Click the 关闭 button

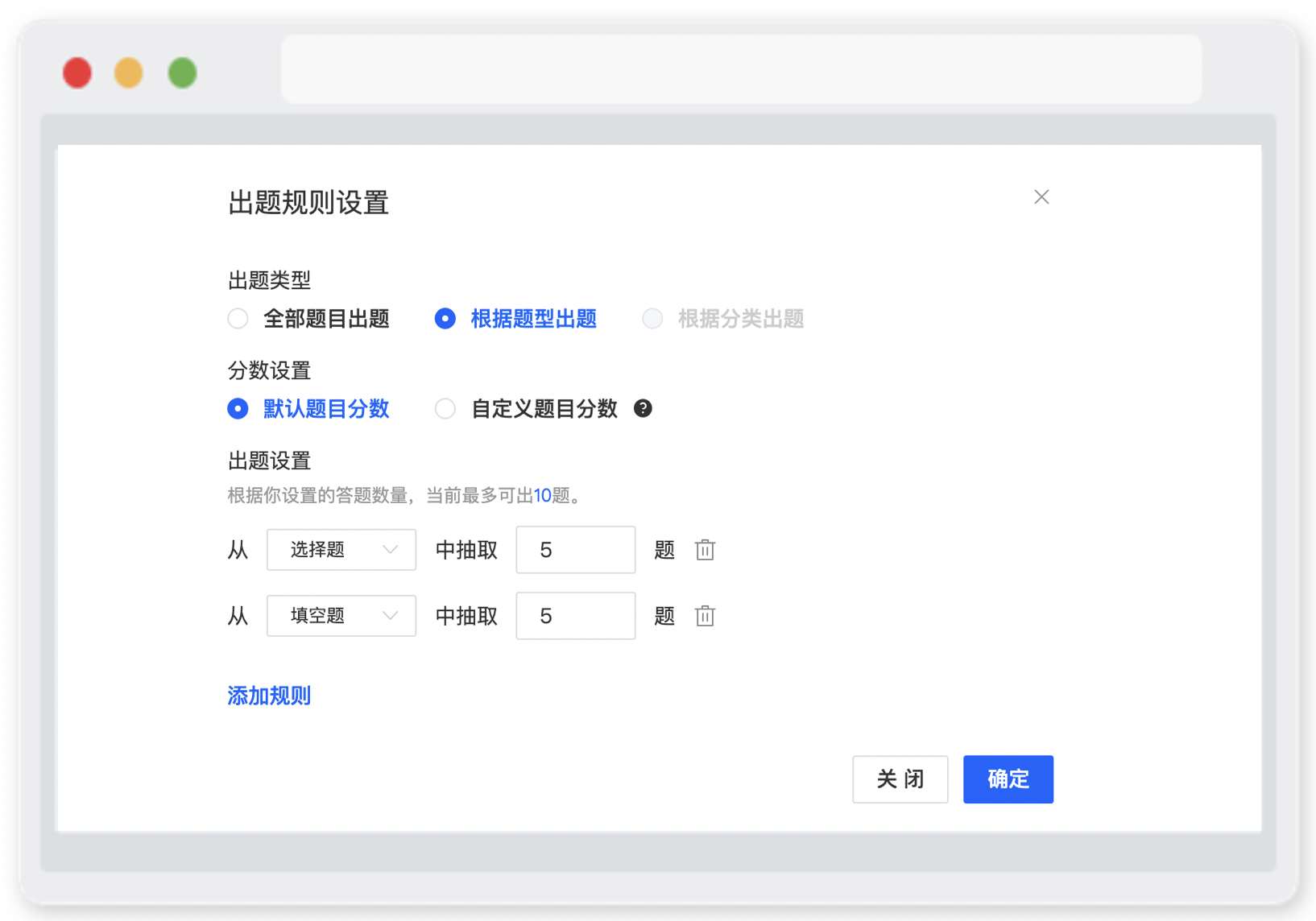pyautogui.click(x=900, y=779)
